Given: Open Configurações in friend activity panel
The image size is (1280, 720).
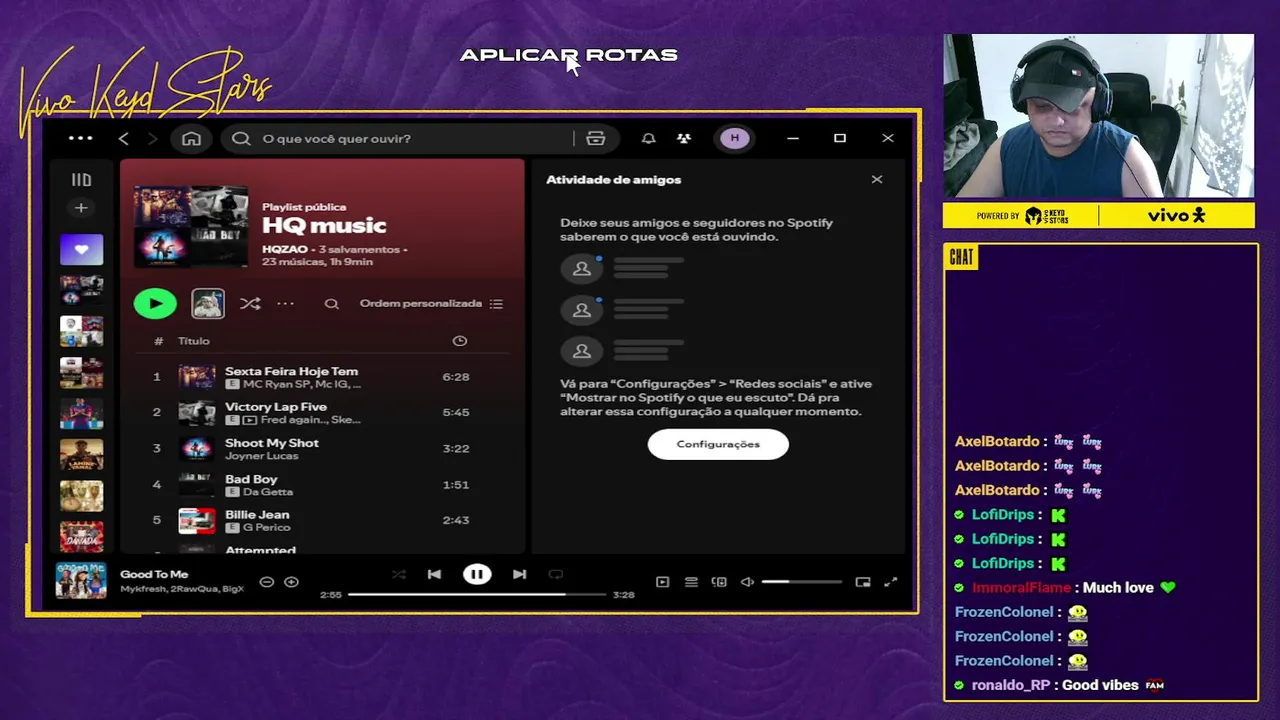Looking at the screenshot, I should coord(718,444).
